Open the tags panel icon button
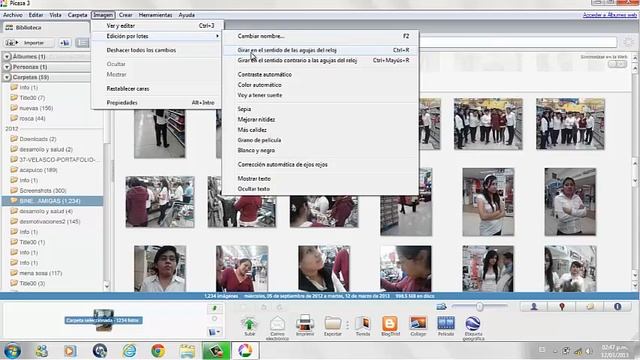The height and width of the screenshot is (360, 640). [590, 307]
